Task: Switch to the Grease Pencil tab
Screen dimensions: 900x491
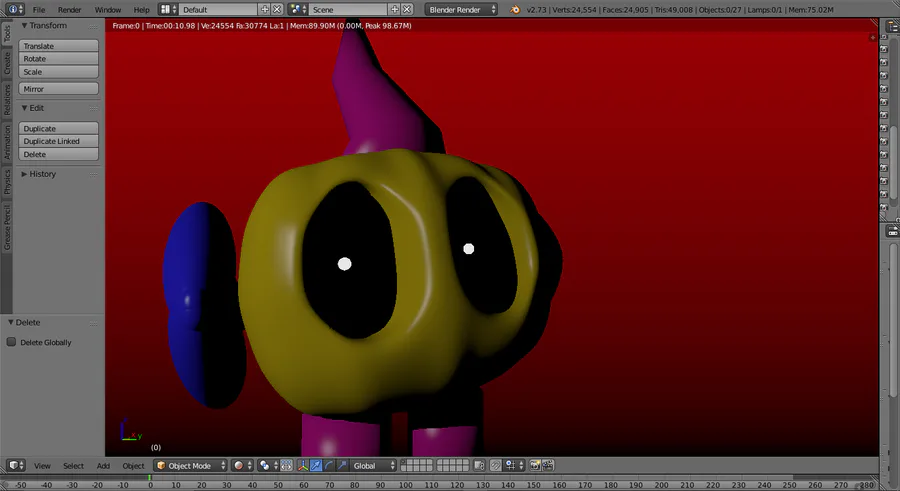Action: pos(7,229)
